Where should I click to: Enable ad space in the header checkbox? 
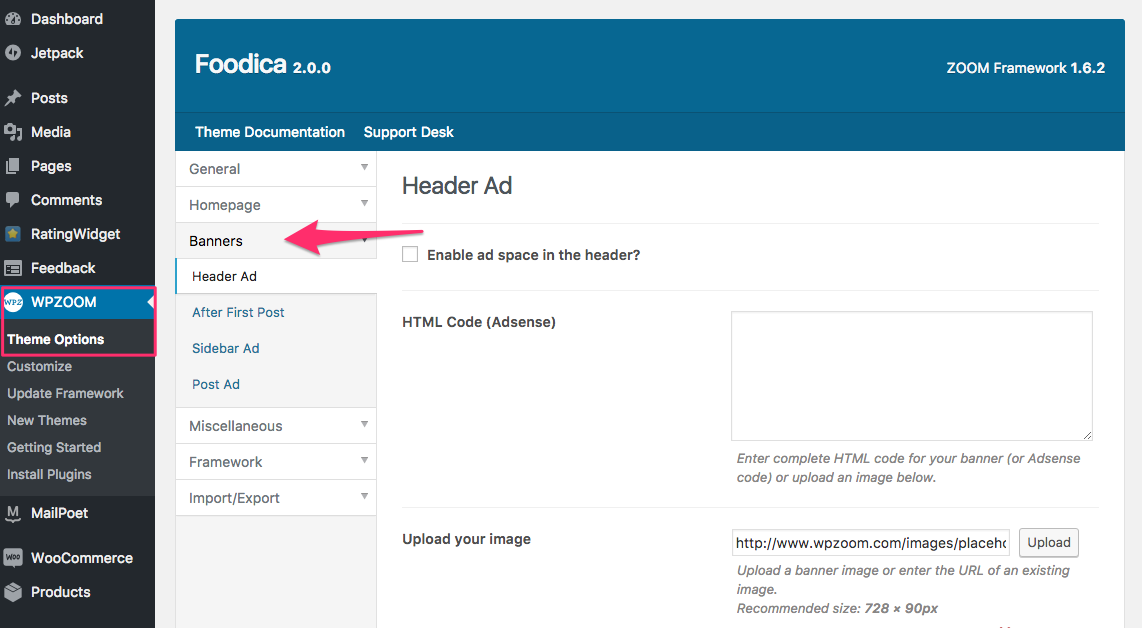point(410,254)
